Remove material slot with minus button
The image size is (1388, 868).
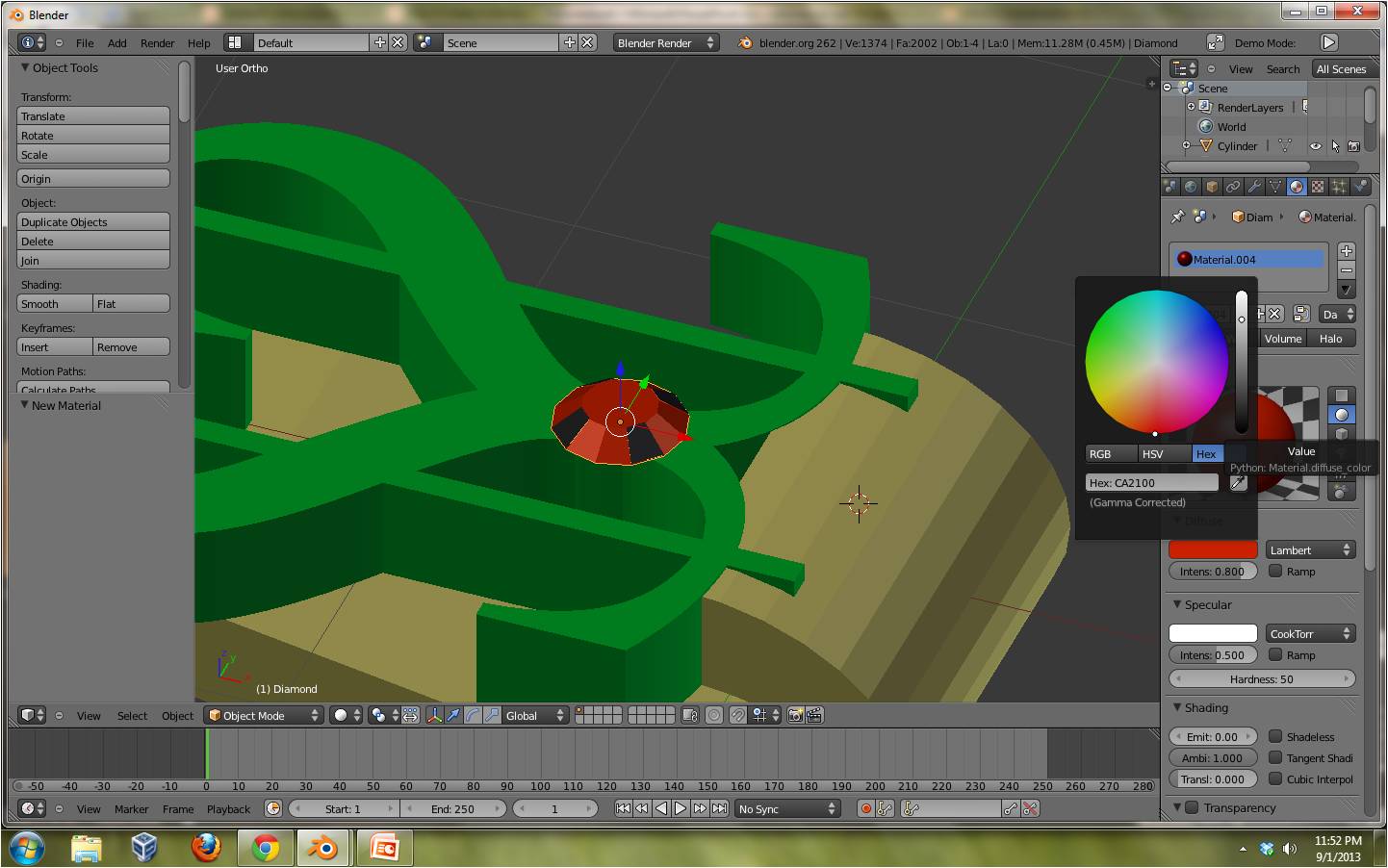[1347, 270]
